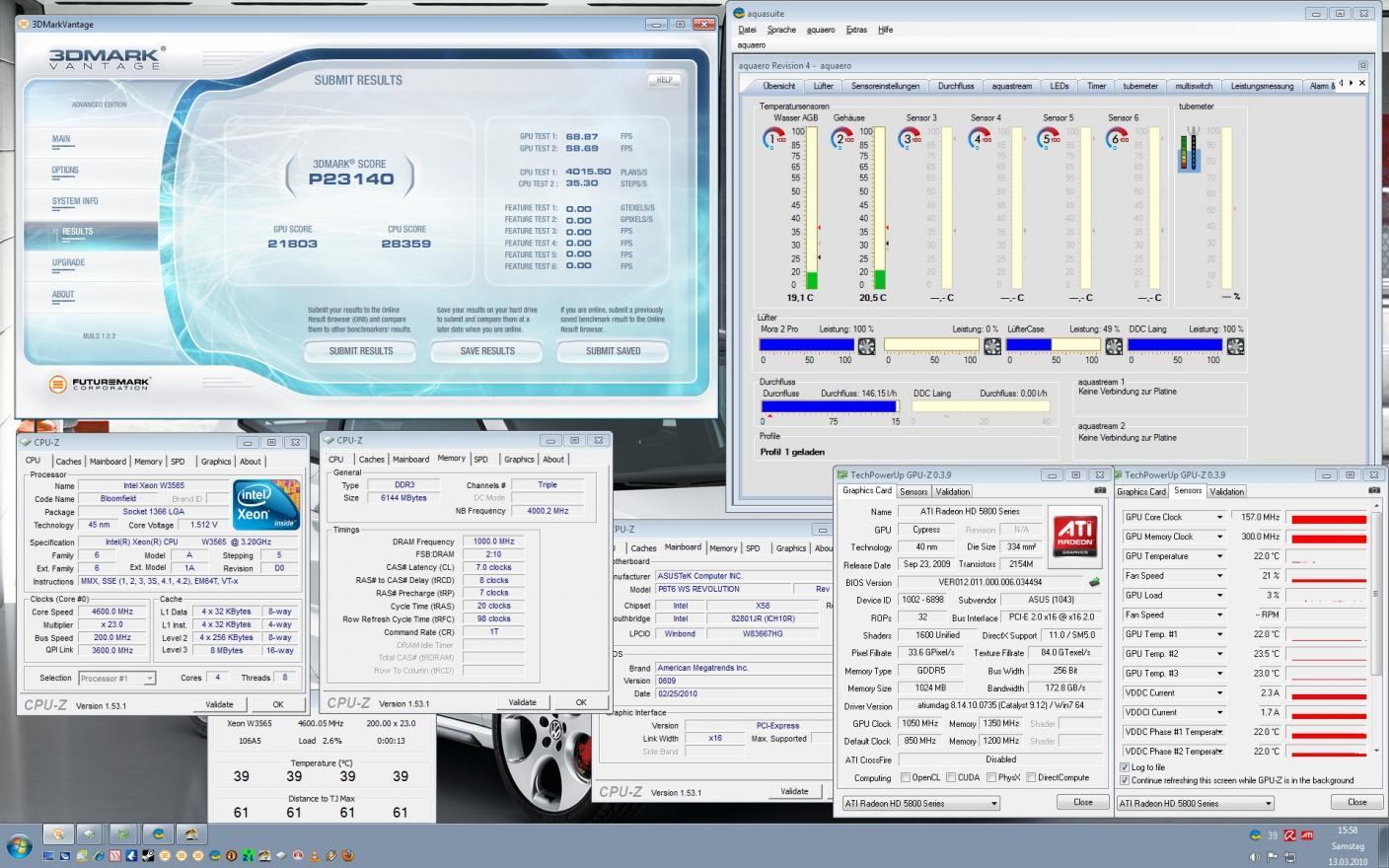Click the Sensor 4 gauge icon
The width and height of the screenshot is (1389, 868).
pos(979,138)
